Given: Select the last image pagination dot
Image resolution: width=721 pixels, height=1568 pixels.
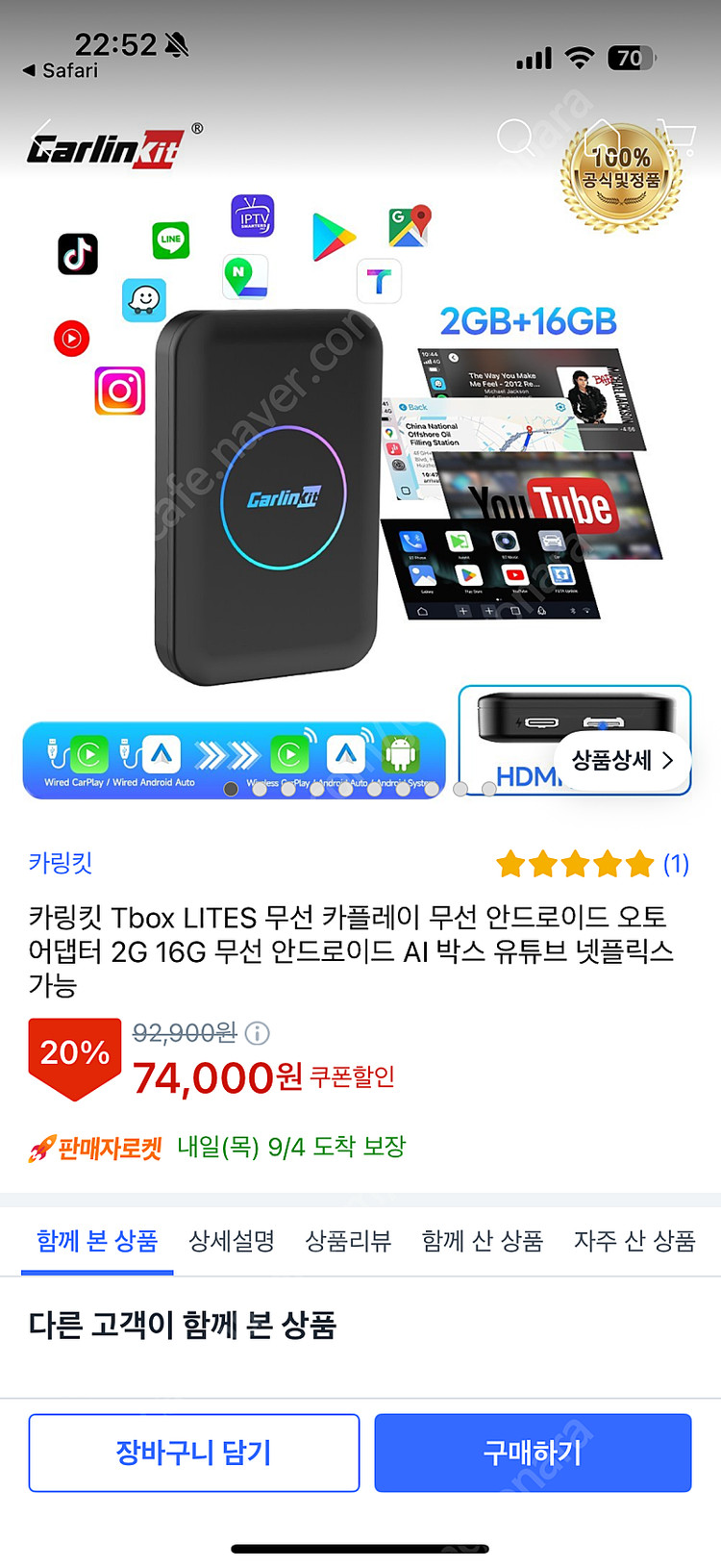Looking at the screenshot, I should pyautogui.click(x=489, y=789).
